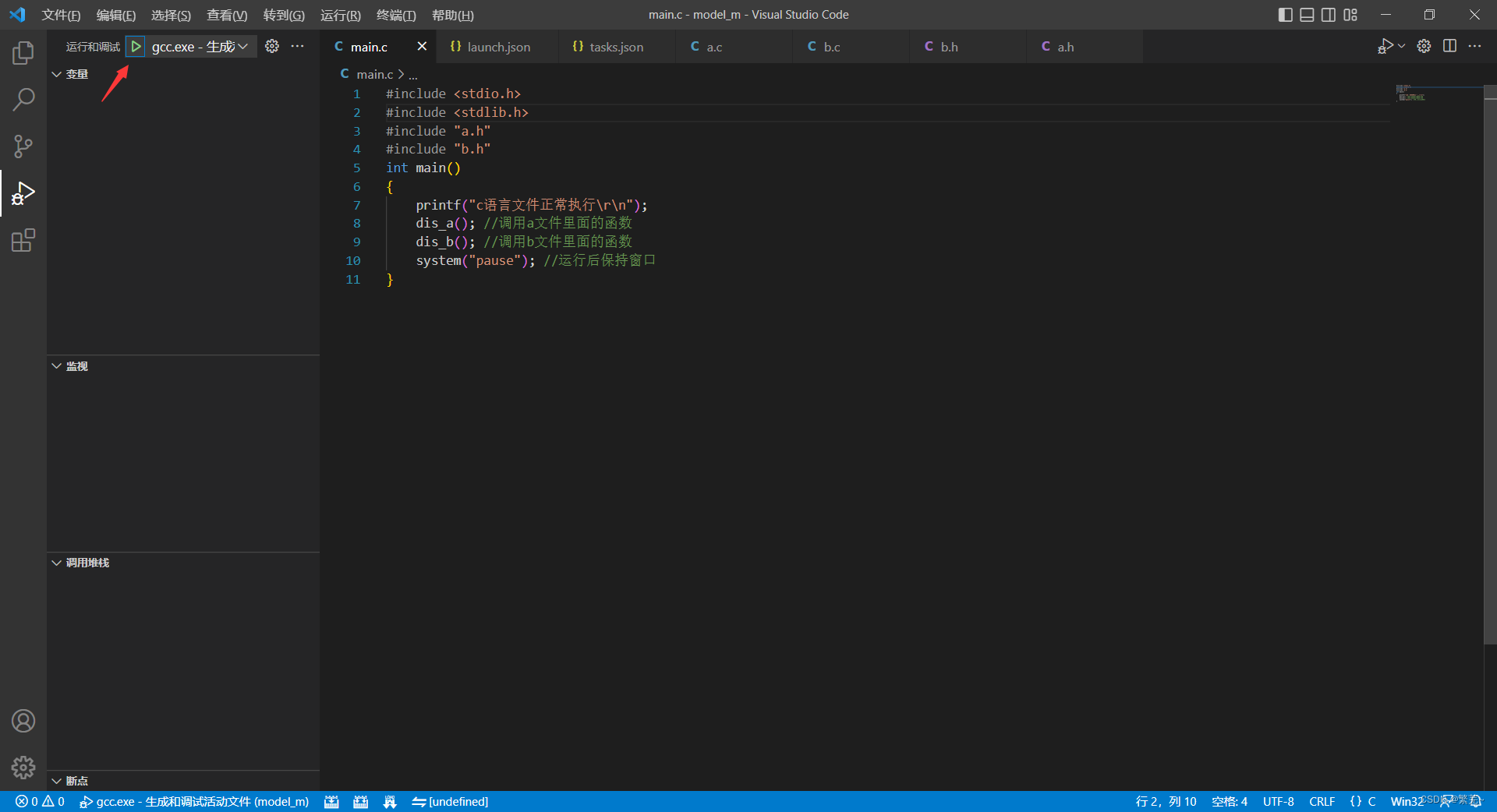This screenshot has width=1497, height=812.
Task: Open the 编辑(E) menu
Action: pyautogui.click(x=116, y=15)
